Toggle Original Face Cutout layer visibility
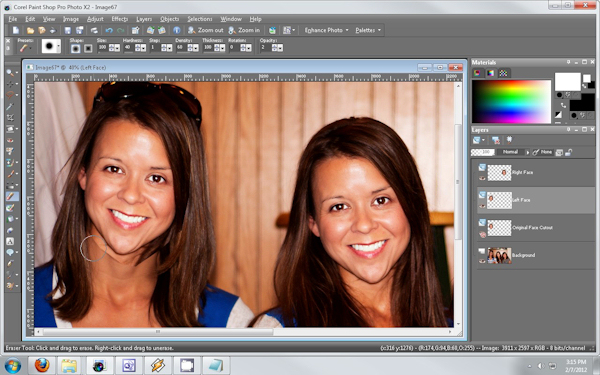The height and width of the screenshot is (375, 600). click(482, 234)
